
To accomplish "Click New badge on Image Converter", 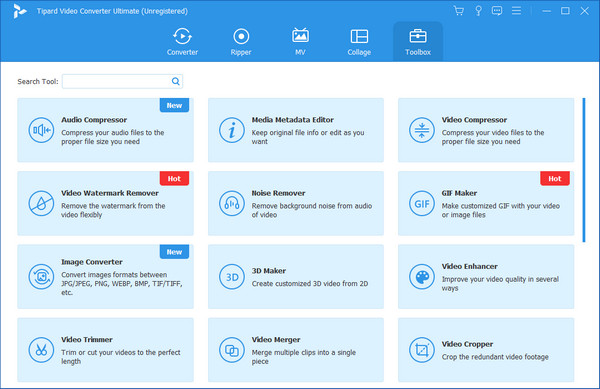I will tap(174, 252).
